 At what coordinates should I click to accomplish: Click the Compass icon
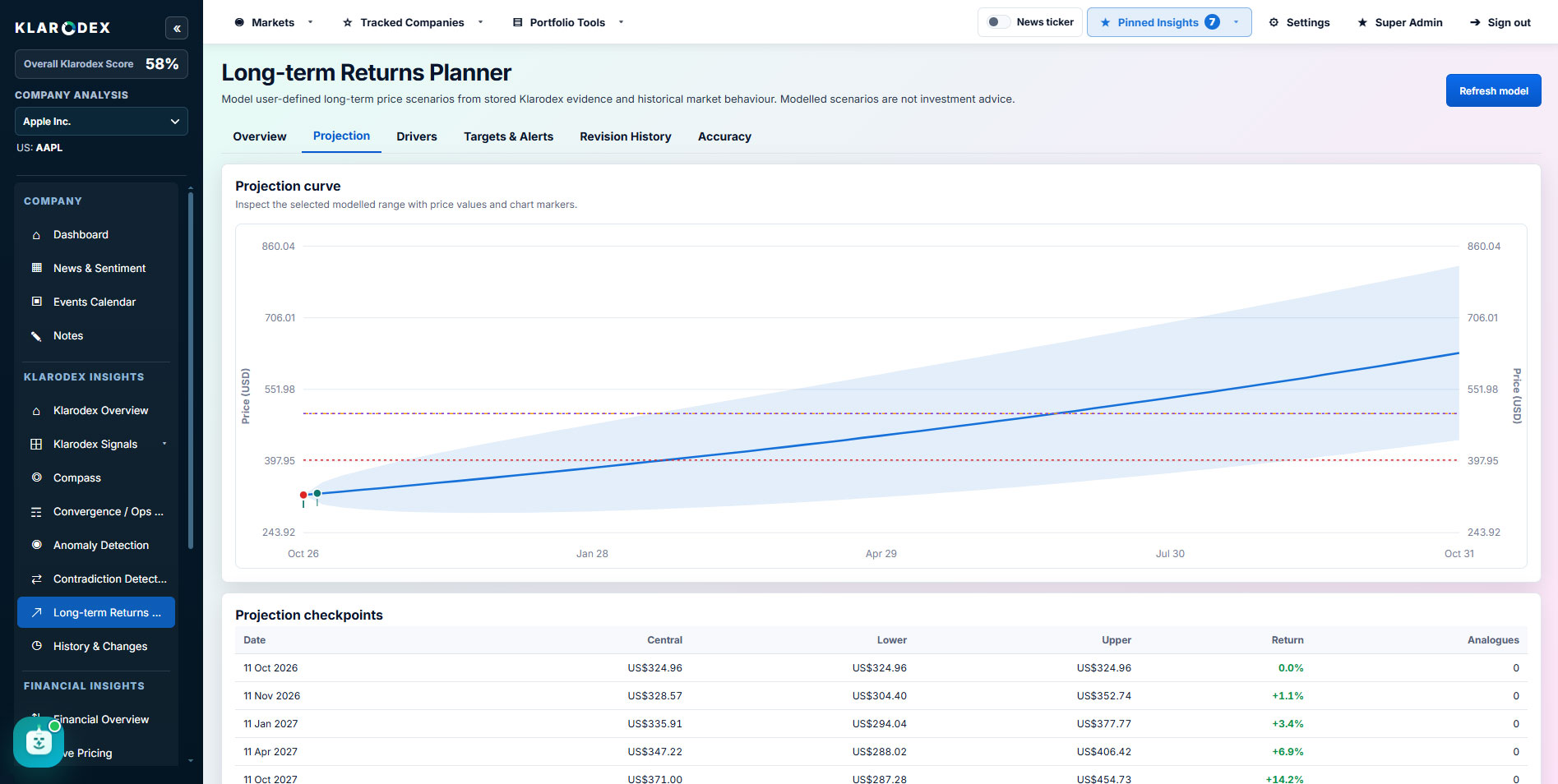36,477
